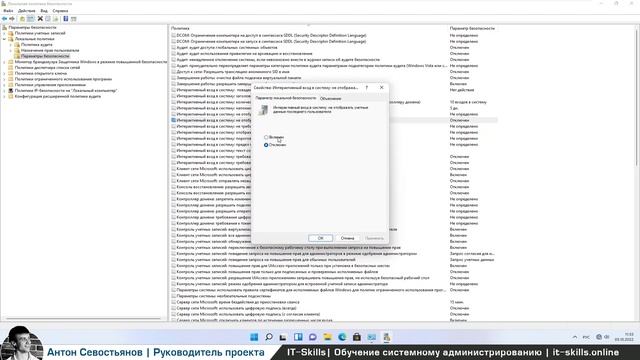Expand Конфигурация расширенной политики аудита node
The width and height of the screenshot is (640, 360).
[4, 96]
